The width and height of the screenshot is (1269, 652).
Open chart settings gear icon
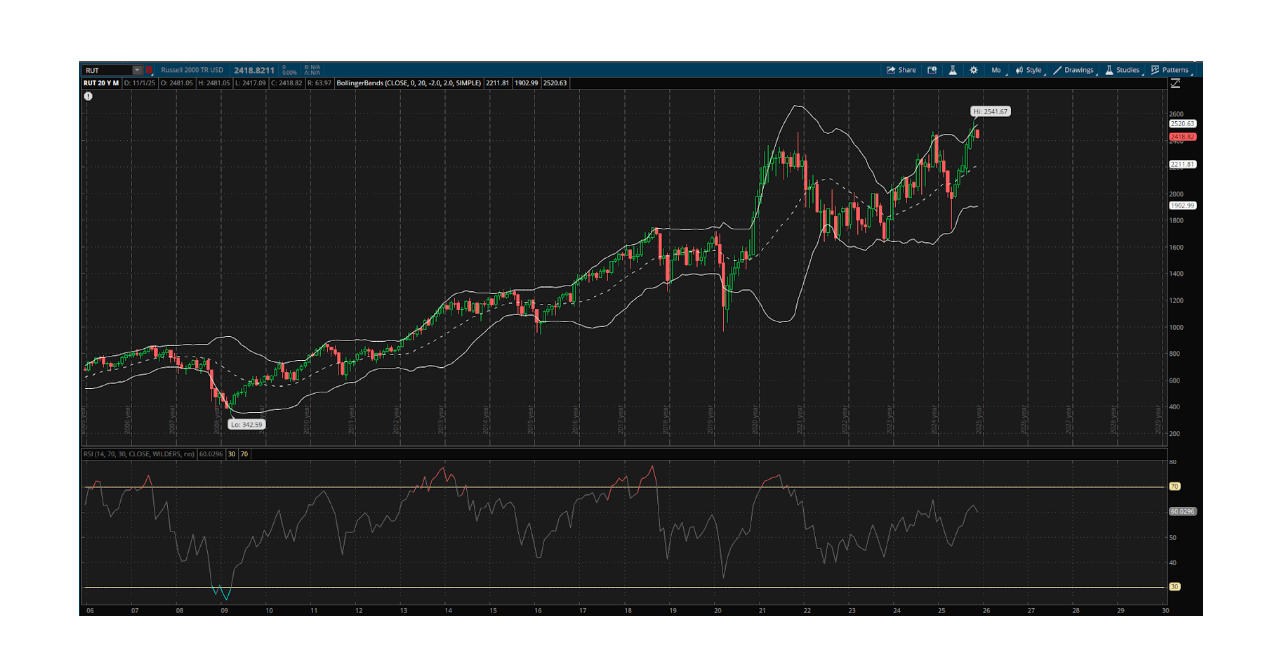[973, 70]
